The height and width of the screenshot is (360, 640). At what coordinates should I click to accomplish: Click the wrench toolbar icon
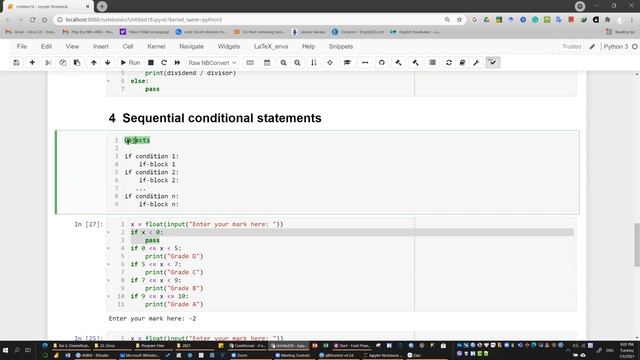[x=476, y=62]
